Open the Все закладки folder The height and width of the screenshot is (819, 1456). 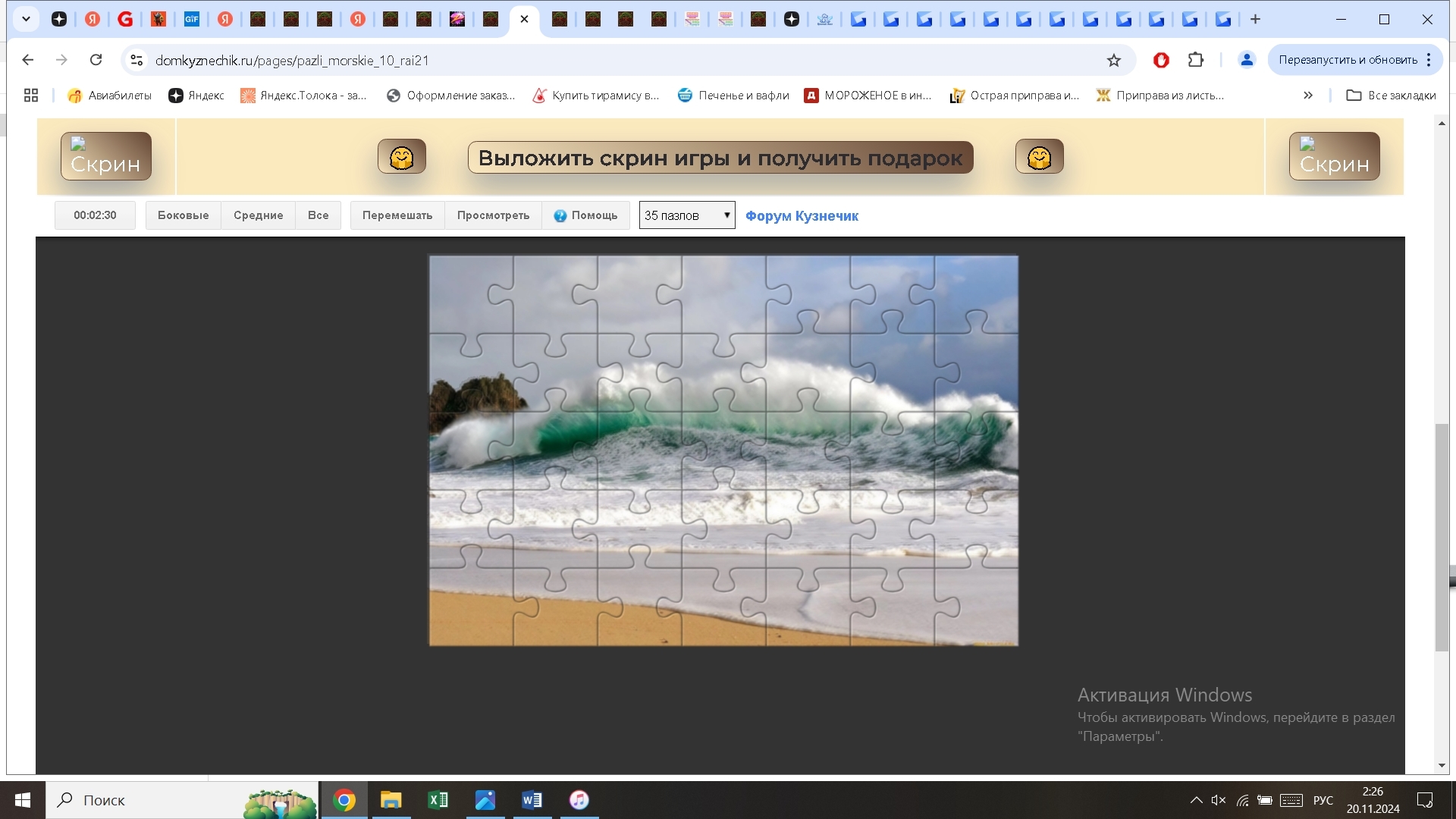coord(1392,96)
